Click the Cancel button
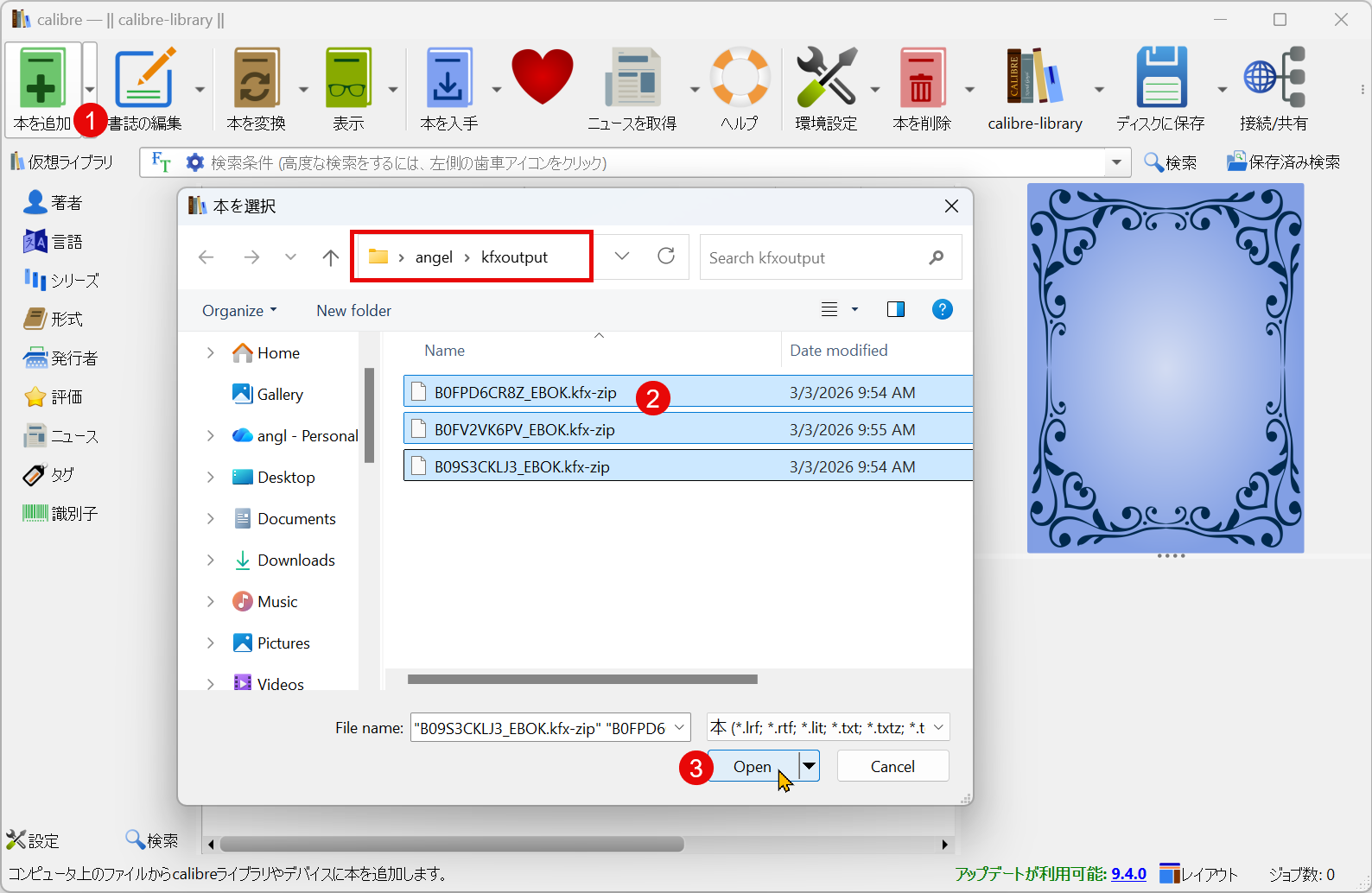 (x=892, y=767)
